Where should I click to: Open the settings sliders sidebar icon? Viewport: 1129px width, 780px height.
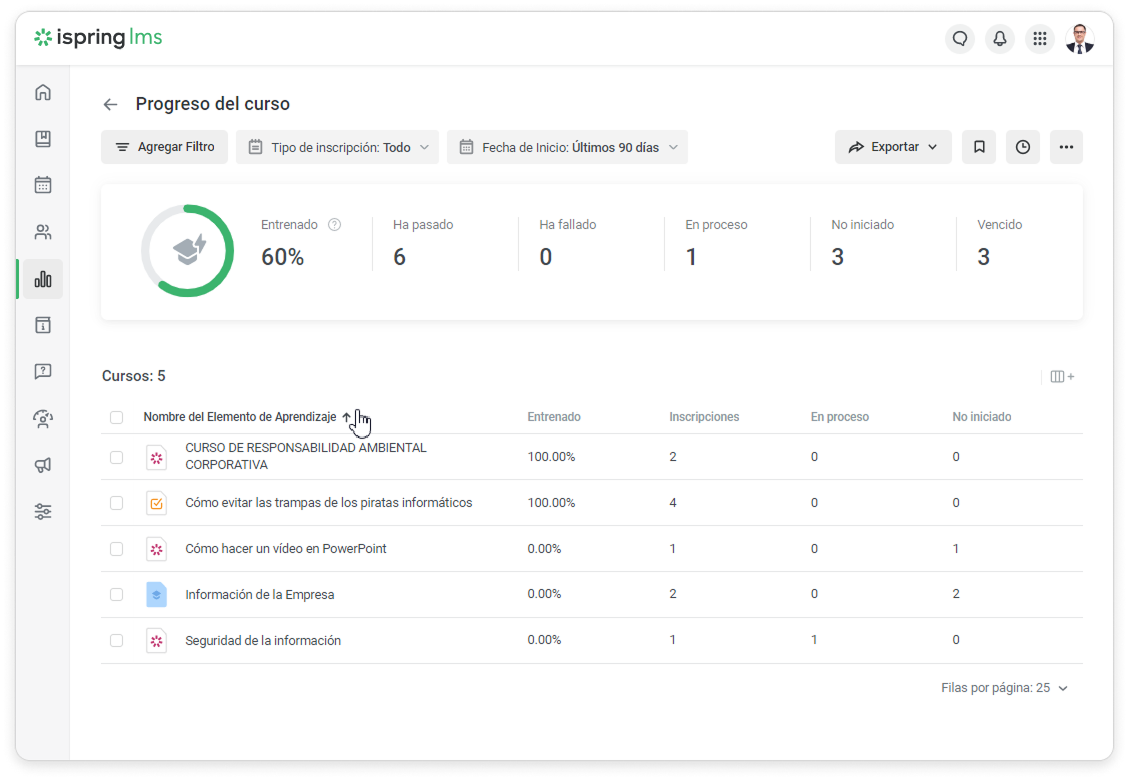click(43, 512)
